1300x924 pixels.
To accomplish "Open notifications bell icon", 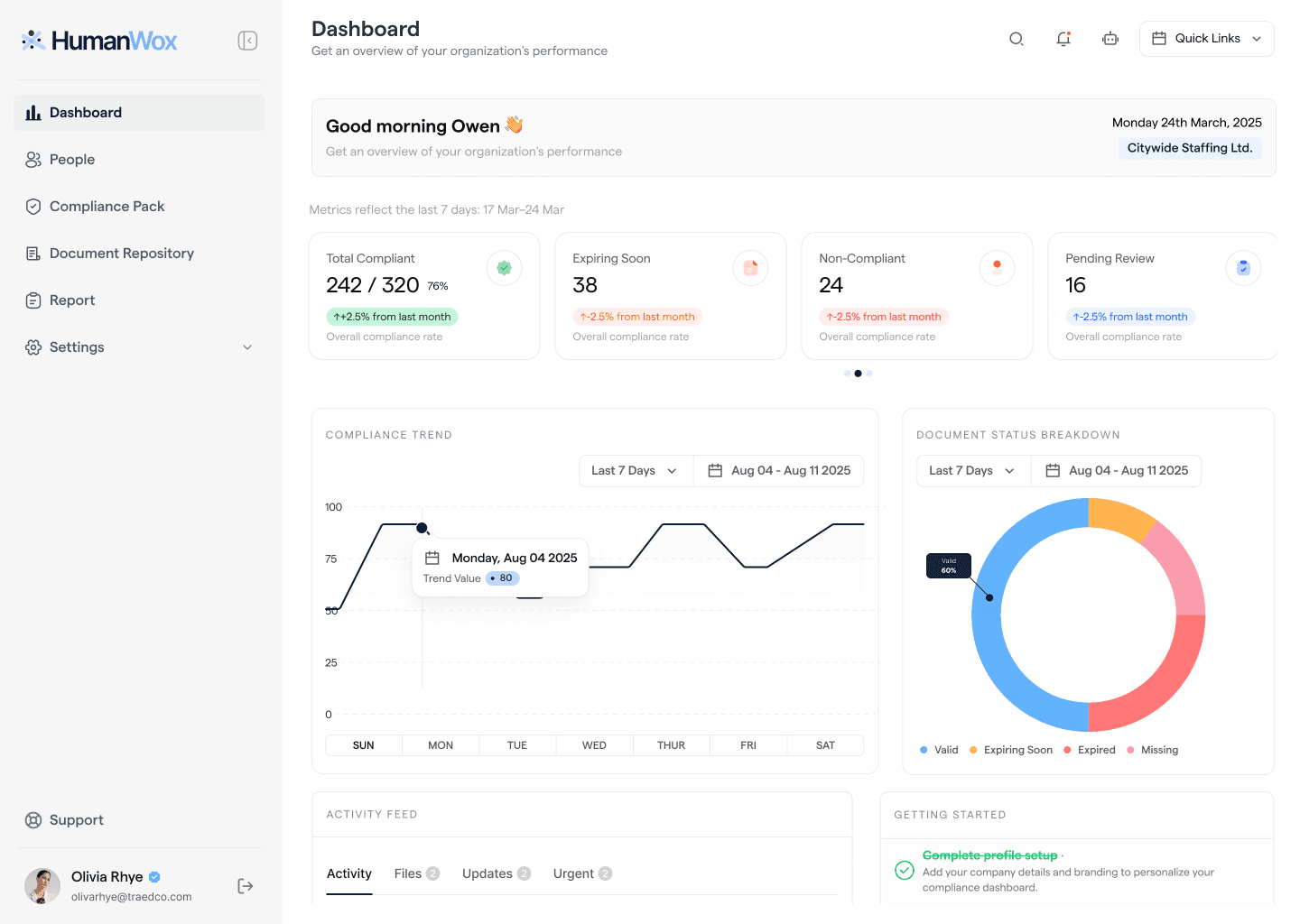I will tap(1063, 39).
